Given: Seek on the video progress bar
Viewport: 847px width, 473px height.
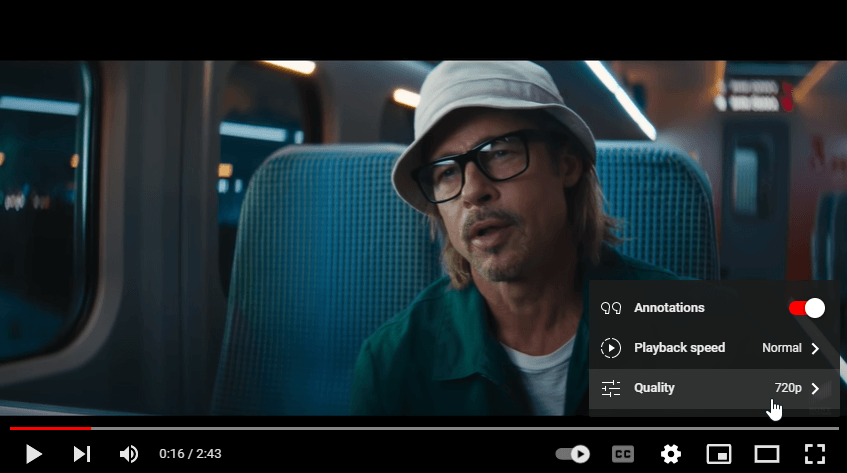Looking at the screenshot, I should click(x=424, y=428).
